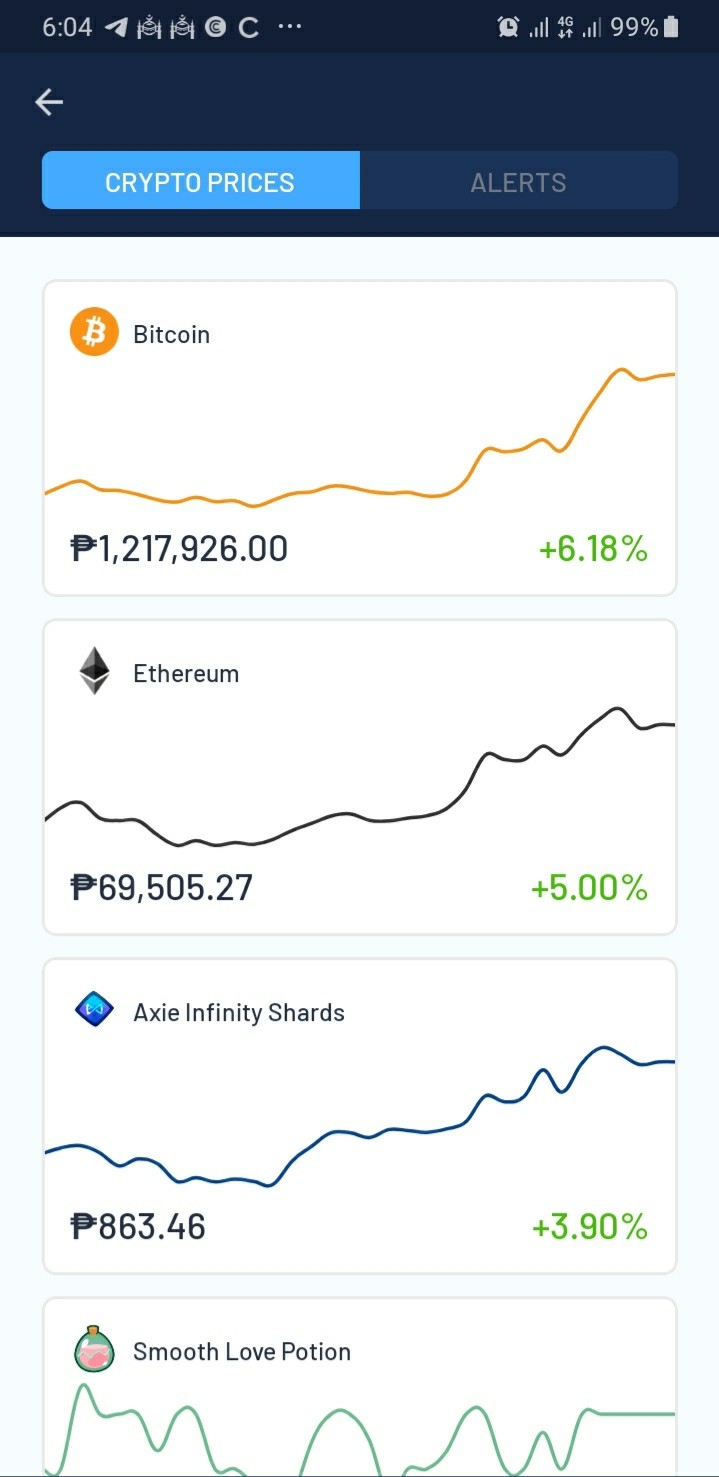This screenshot has height=1477, width=719.
Task: Click the orange Bitcoin price chart line
Action: [x=360, y=438]
